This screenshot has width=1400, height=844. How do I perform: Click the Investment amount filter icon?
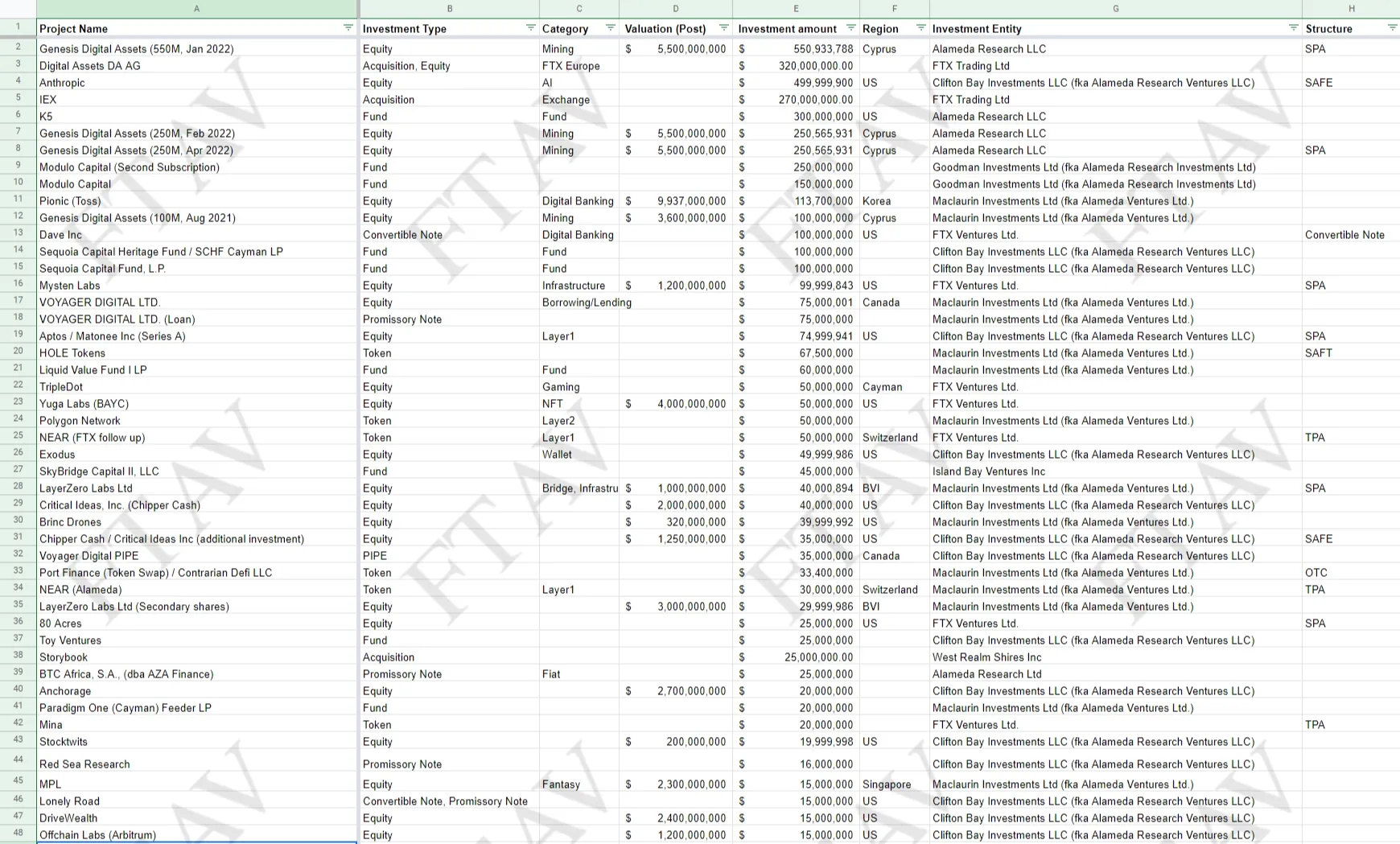pos(850,28)
